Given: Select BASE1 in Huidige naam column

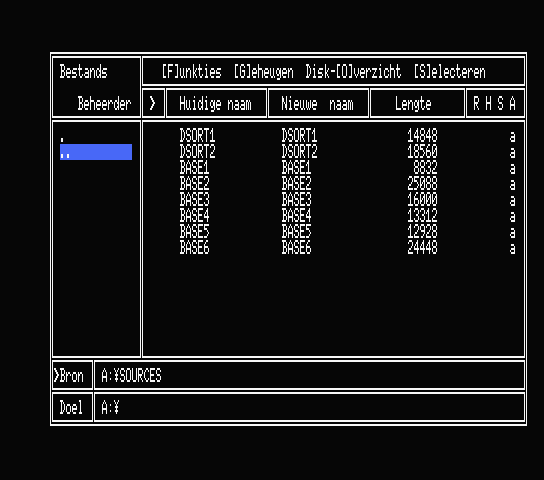Looking at the screenshot, I should [x=194, y=168].
